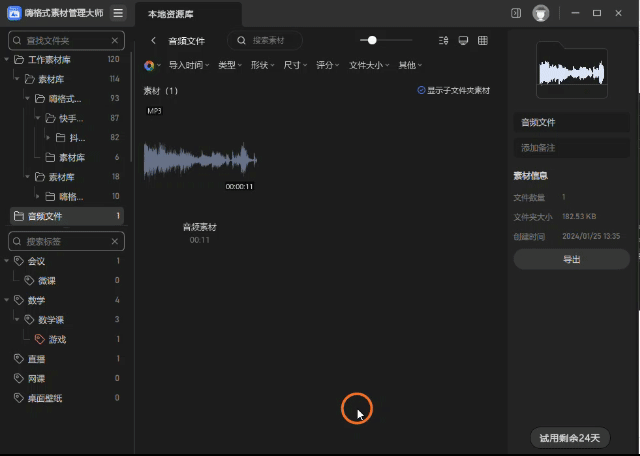Viewport: 640px width, 456px height.
Task: Open the 其他 filter dropdown
Action: point(410,65)
